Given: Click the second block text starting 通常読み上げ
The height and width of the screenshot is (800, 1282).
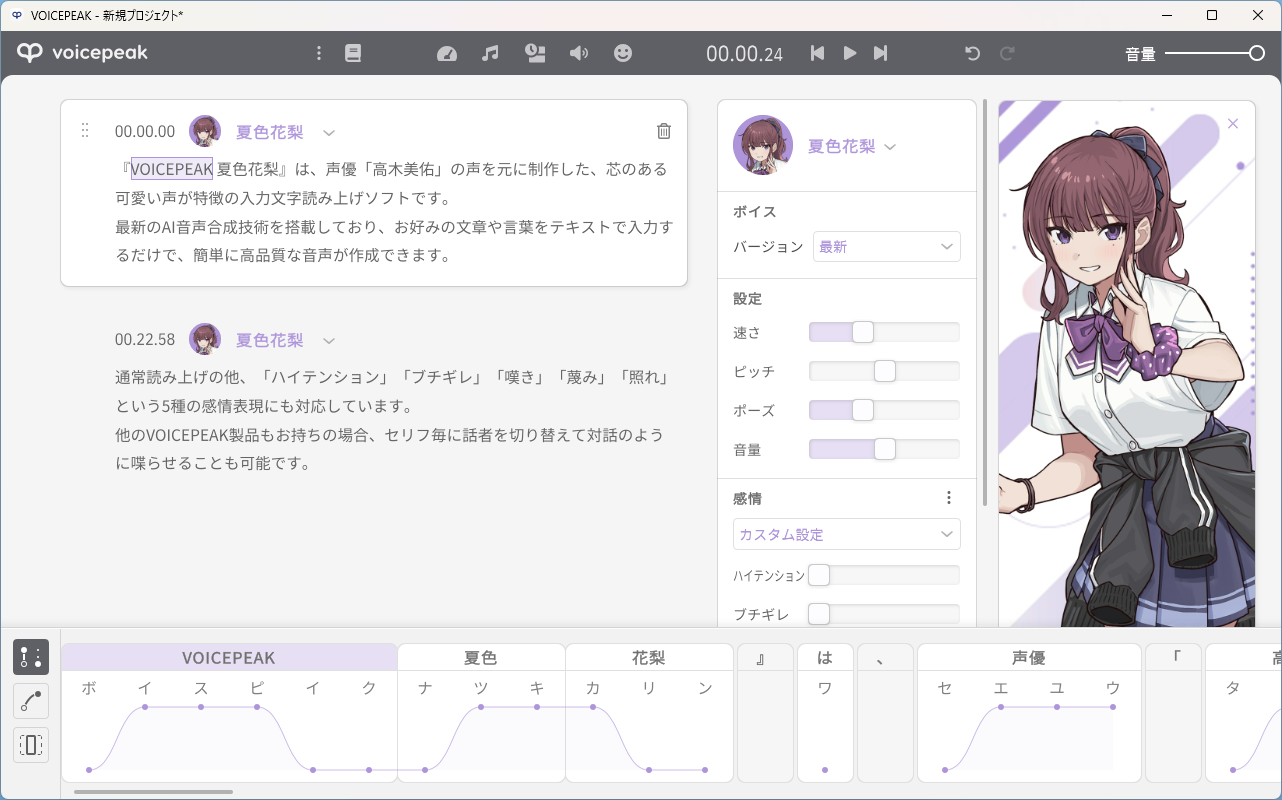Looking at the screenshot, I should 392,420.
